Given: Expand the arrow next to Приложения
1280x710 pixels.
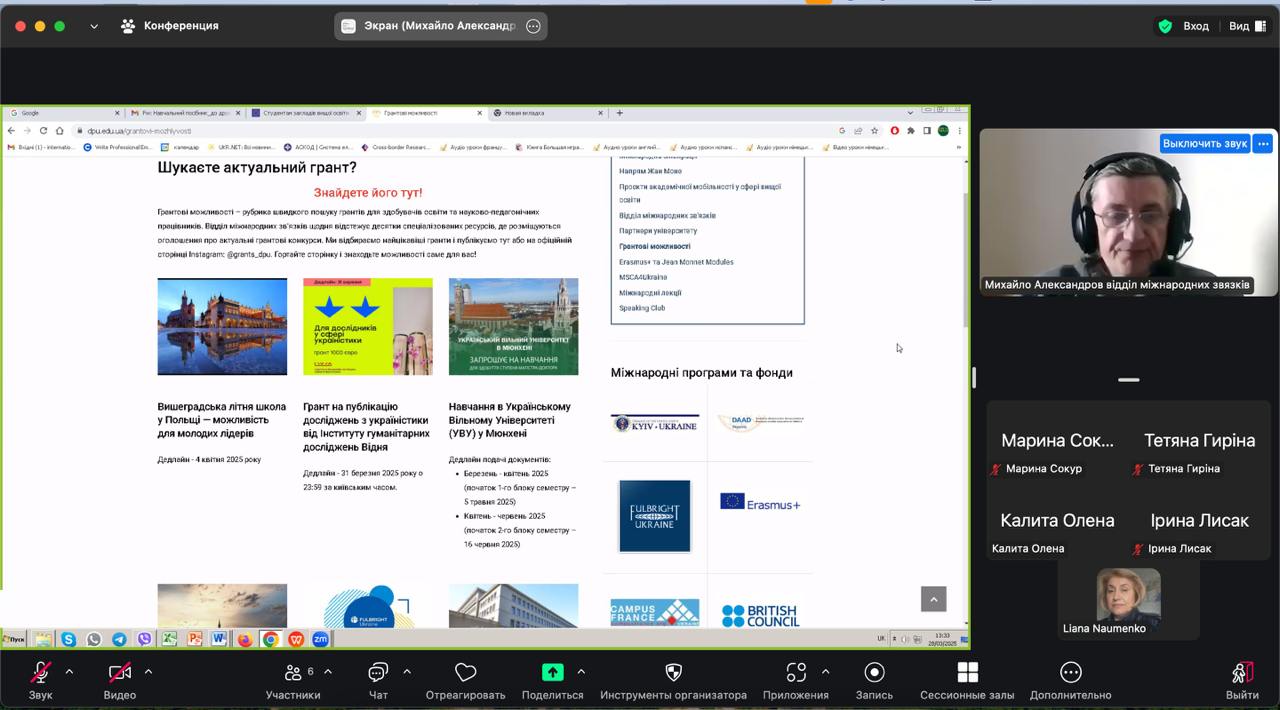Looking at the screenshot, I should (825, 671).
